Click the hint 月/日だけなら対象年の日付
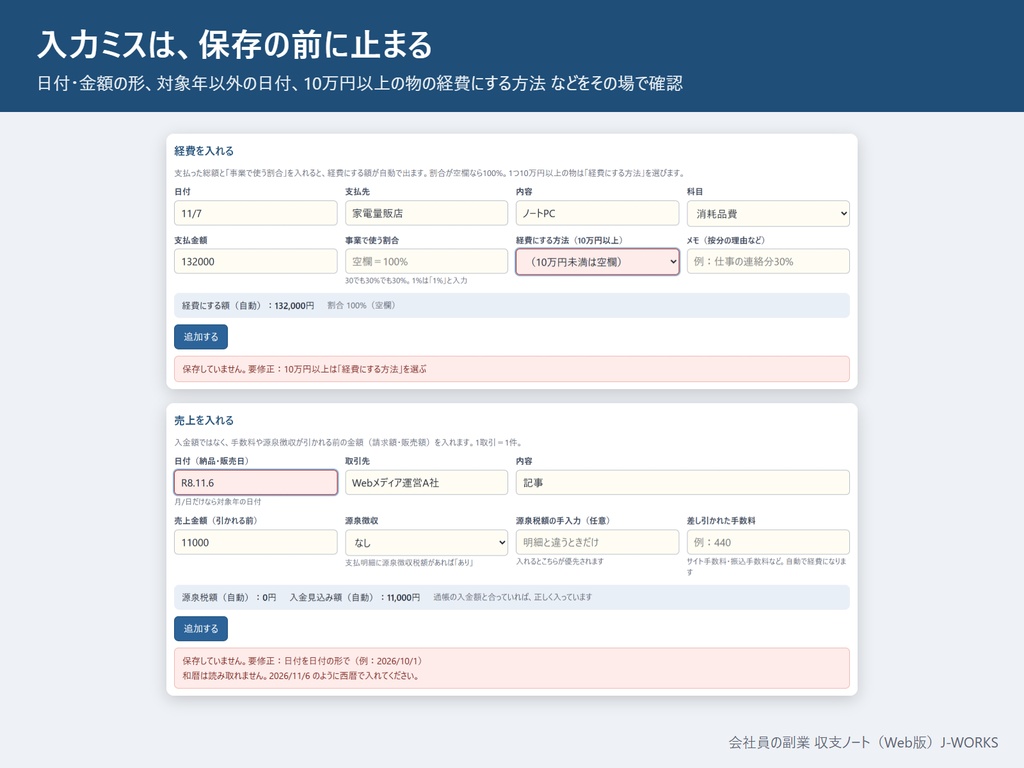The image size is (1024, 768). click(x=217, y=502)
